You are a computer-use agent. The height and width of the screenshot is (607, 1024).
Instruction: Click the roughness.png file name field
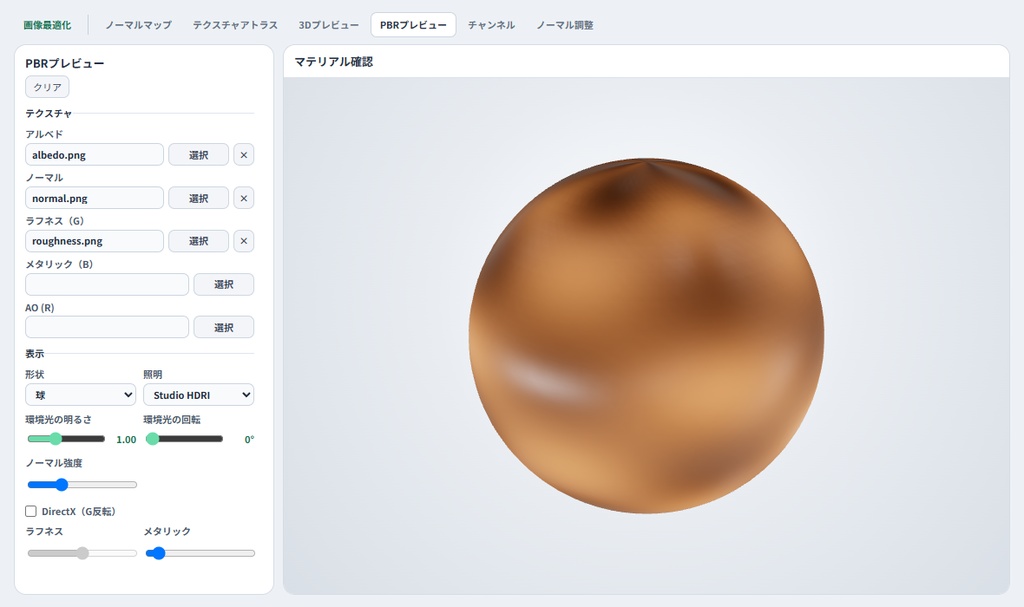(95, 241)
